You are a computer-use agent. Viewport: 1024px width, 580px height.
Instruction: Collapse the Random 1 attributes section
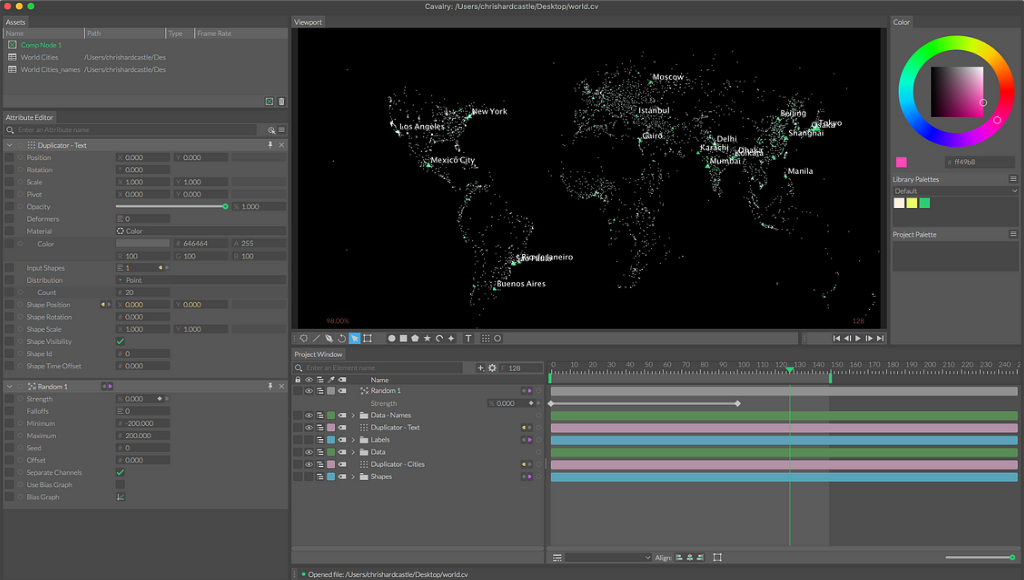point(10,387)
